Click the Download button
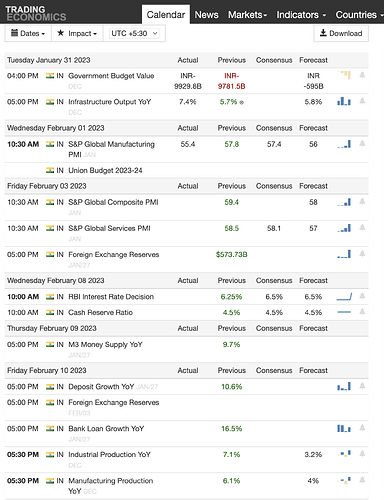Image resolution: width=384 pixels, height=500 pixels. click(341, 33)
